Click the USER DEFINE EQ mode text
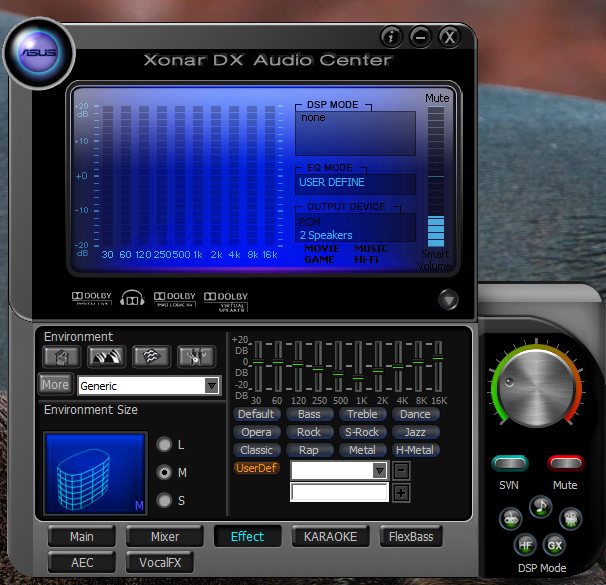This screenshot has width=606, height=585. click(332, 182)
